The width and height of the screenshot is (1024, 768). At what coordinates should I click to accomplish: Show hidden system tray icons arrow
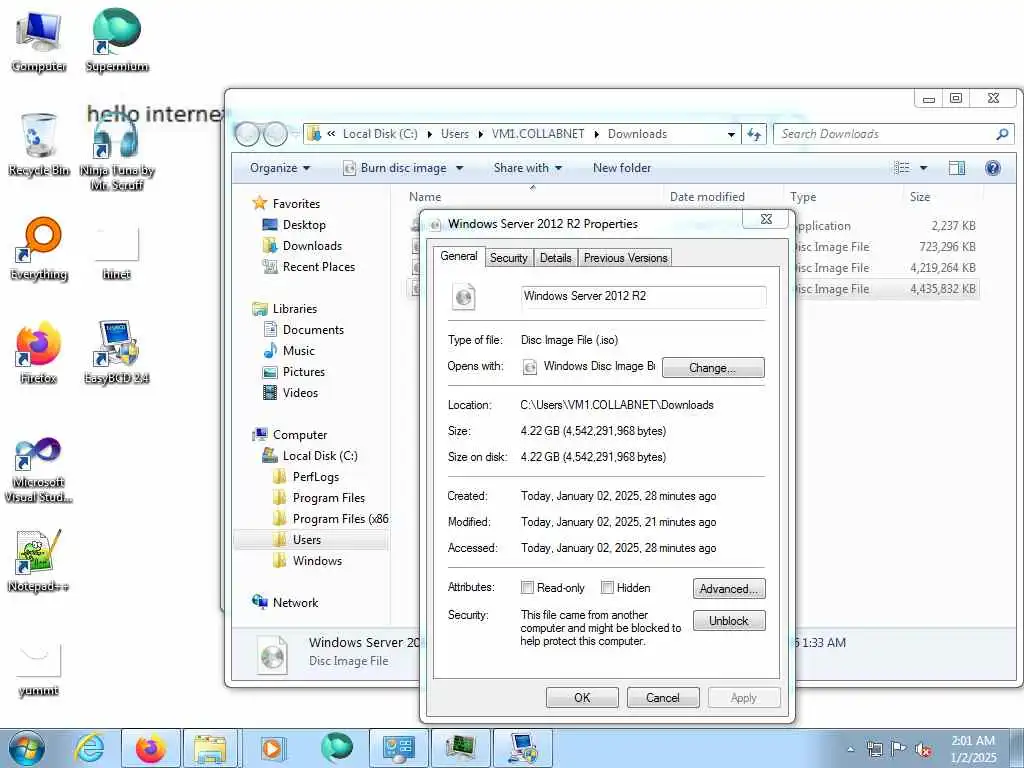[x=850, y=750]
